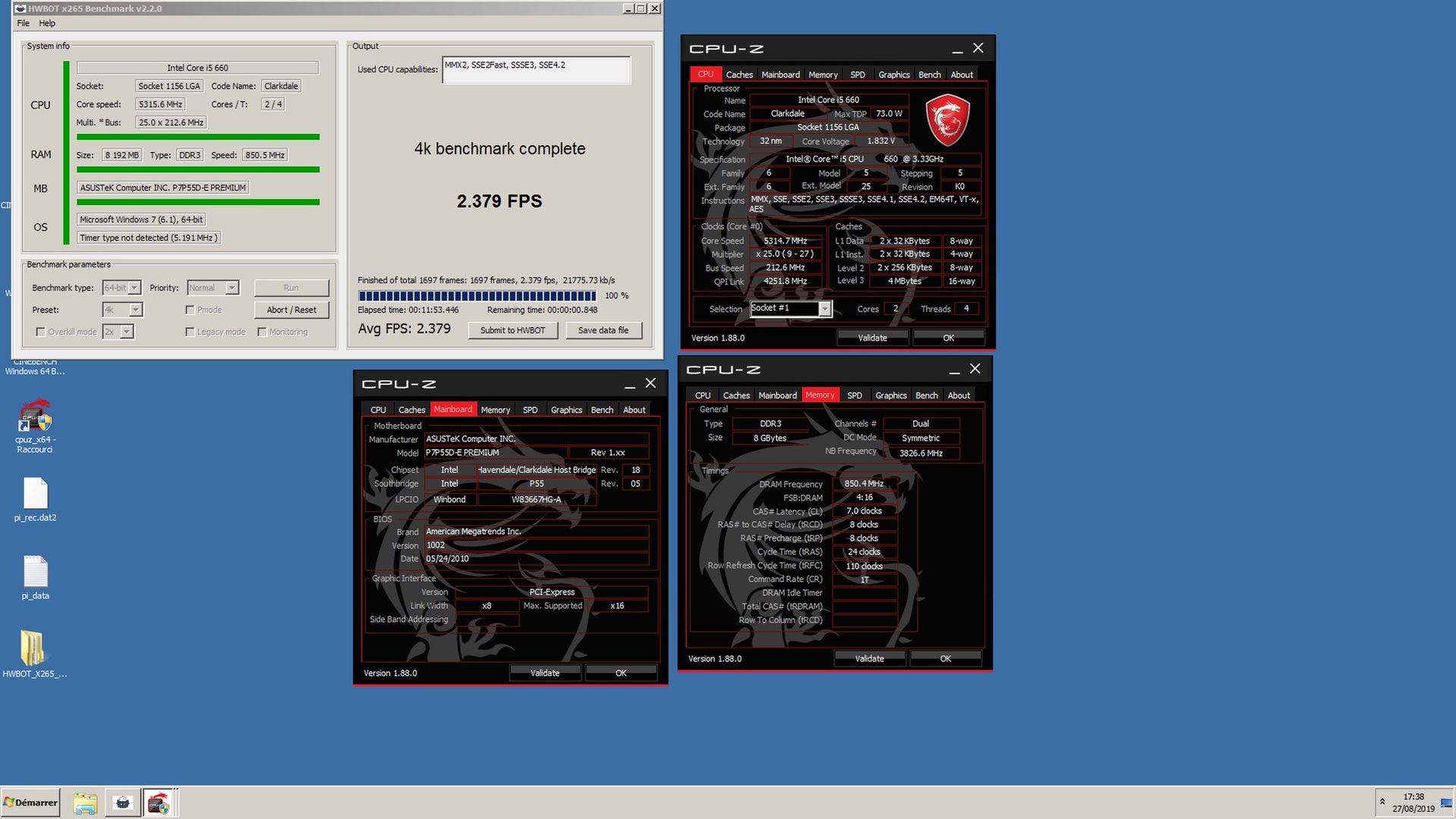Screen dimensions: 1456x819
Task: Open About tab in Memory CPU-Z window
Action: 959,395
